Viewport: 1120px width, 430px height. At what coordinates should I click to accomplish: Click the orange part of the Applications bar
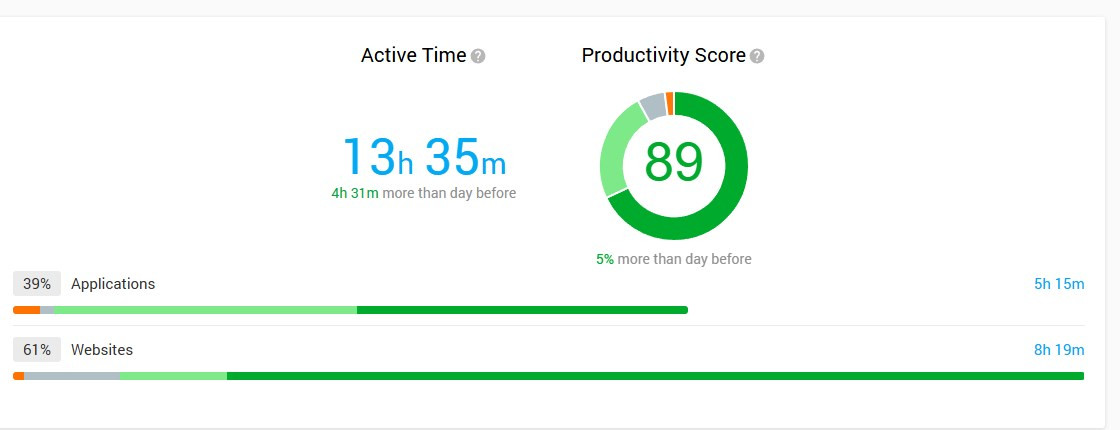pos(26,310)
